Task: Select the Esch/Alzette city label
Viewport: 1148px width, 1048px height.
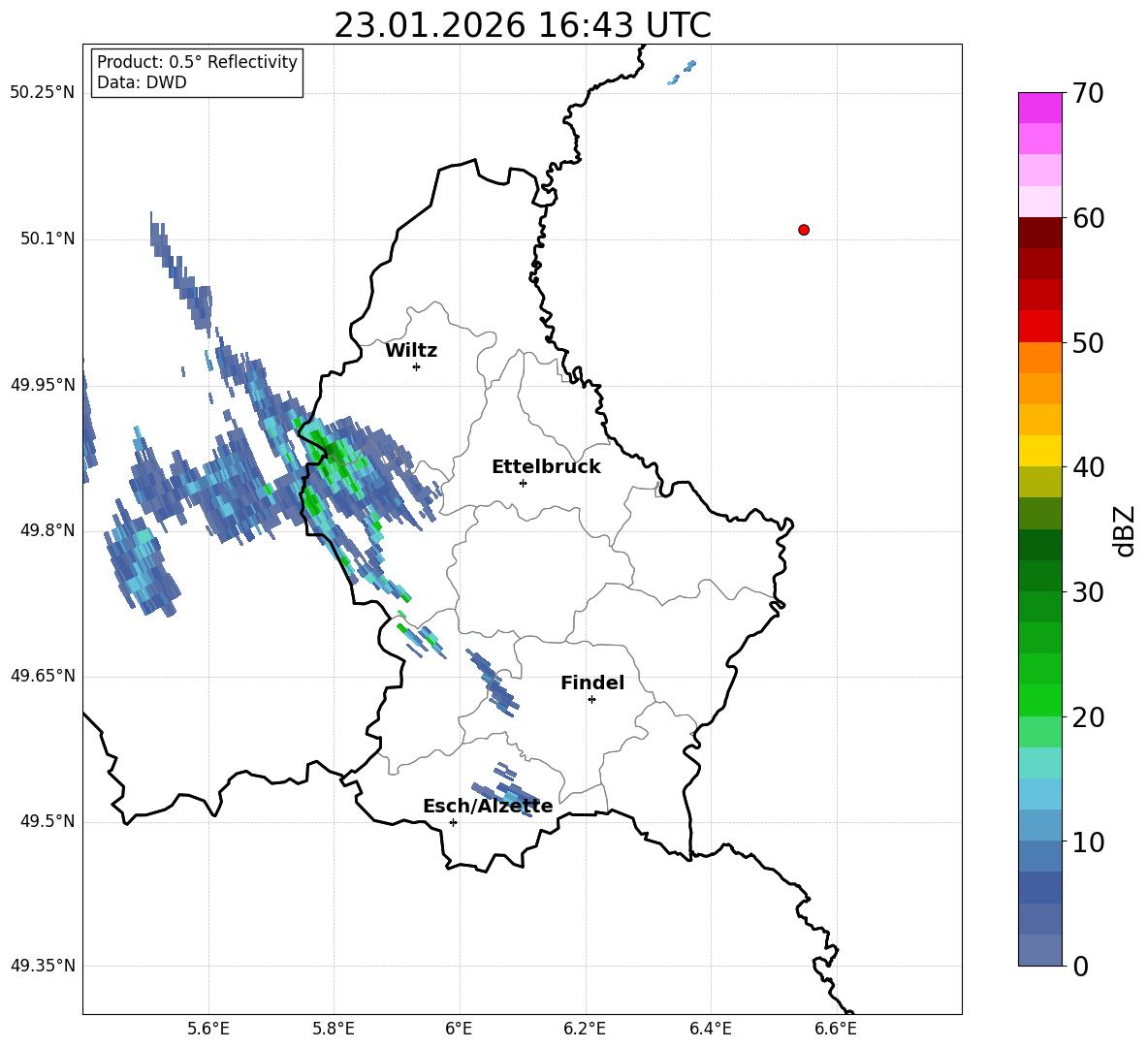Action: coord(488,806)
